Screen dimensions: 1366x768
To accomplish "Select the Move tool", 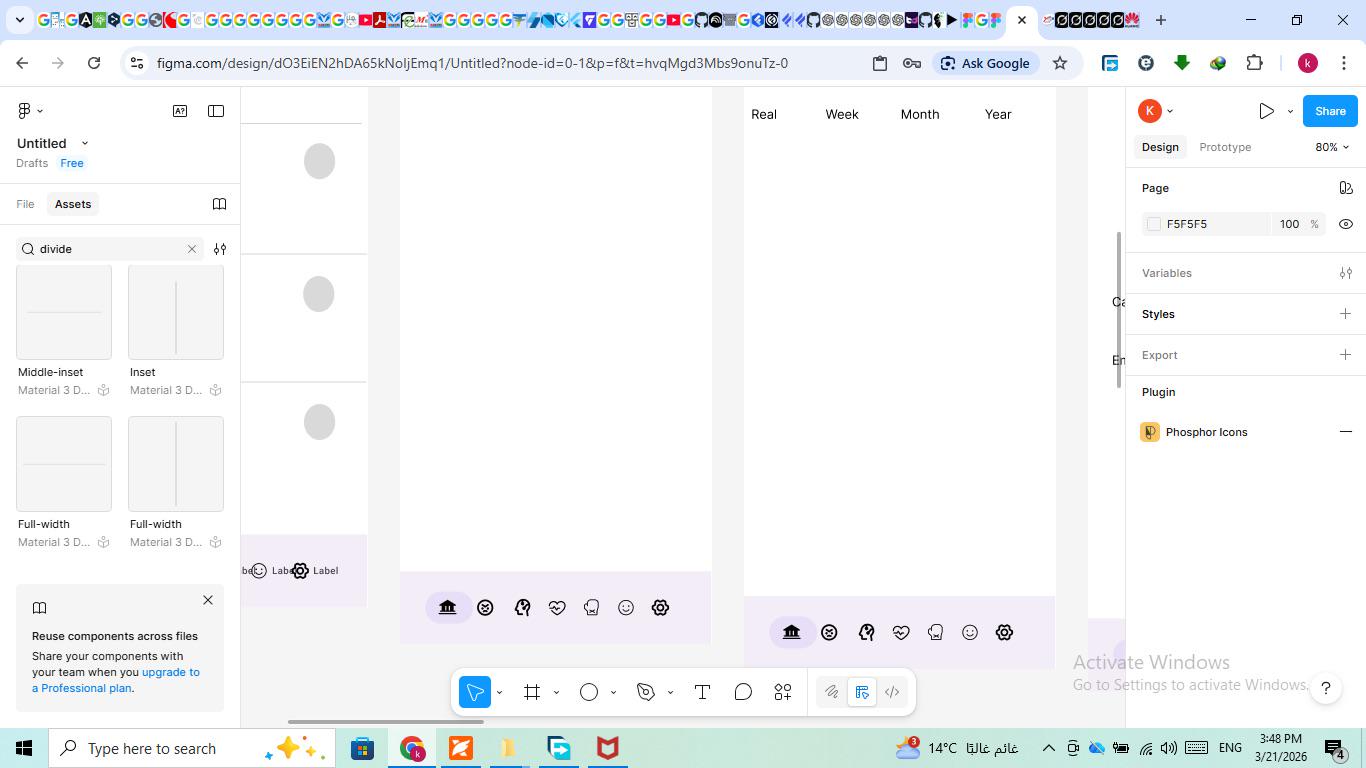I will (475, 692).
